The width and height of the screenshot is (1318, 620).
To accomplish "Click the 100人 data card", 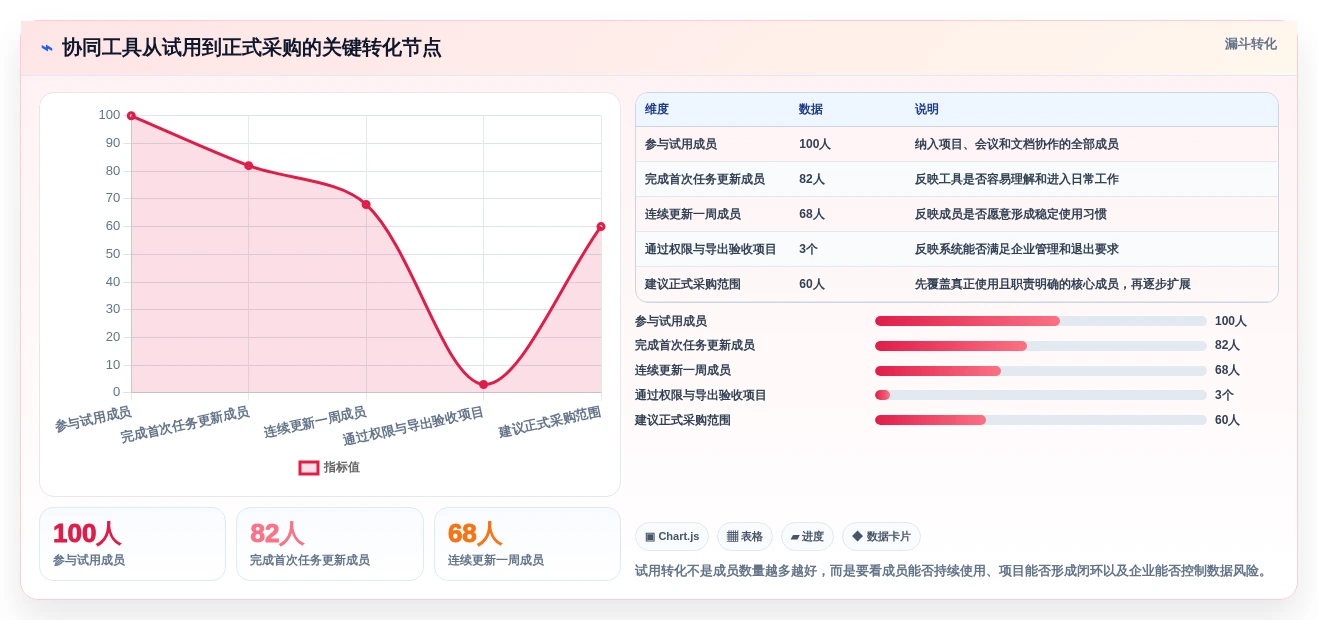I will (x=132, y=544).
